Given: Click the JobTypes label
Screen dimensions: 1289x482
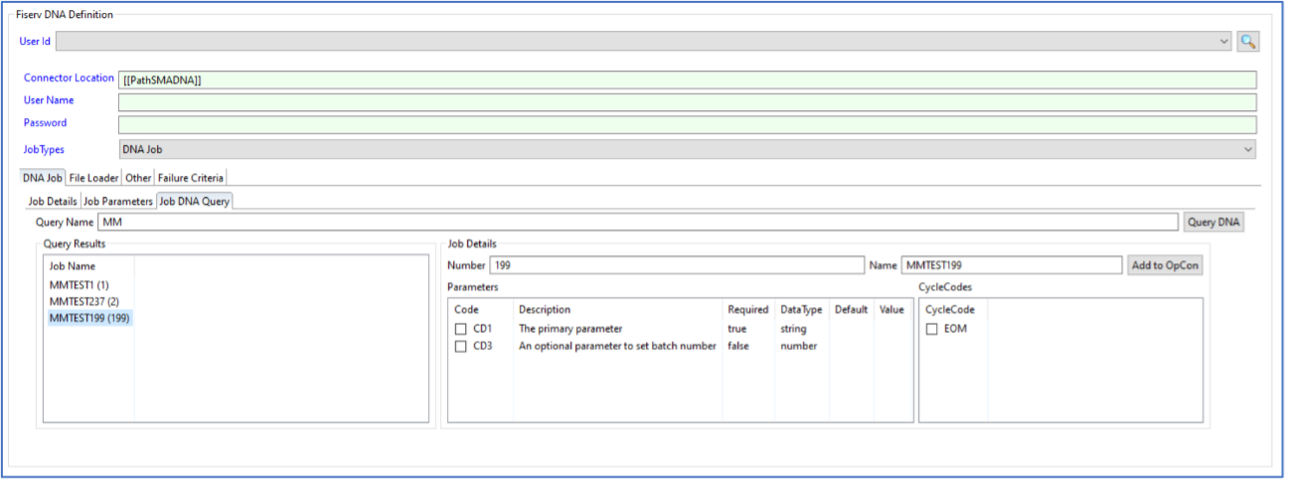Looking at the screenshot, I should tap(44, 149).
